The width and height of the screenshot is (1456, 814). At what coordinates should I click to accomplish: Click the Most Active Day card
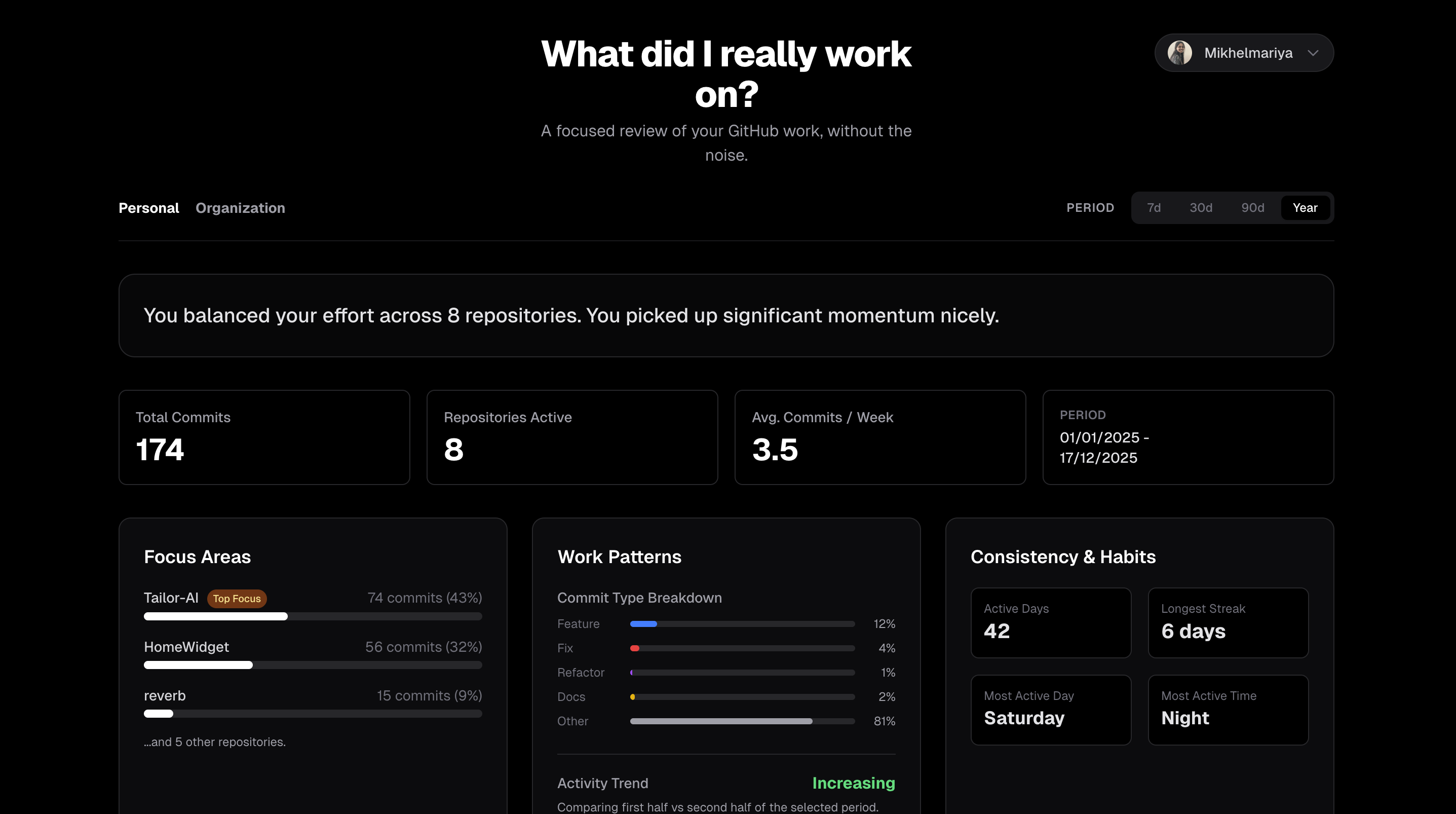coord(1050,710)
